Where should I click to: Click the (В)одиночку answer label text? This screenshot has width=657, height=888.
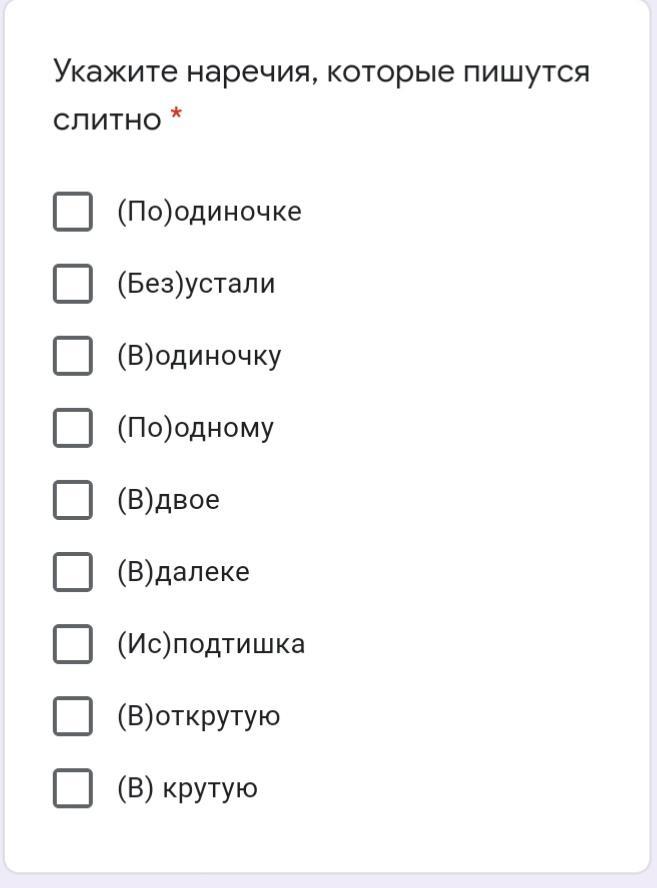coord(199,357)
